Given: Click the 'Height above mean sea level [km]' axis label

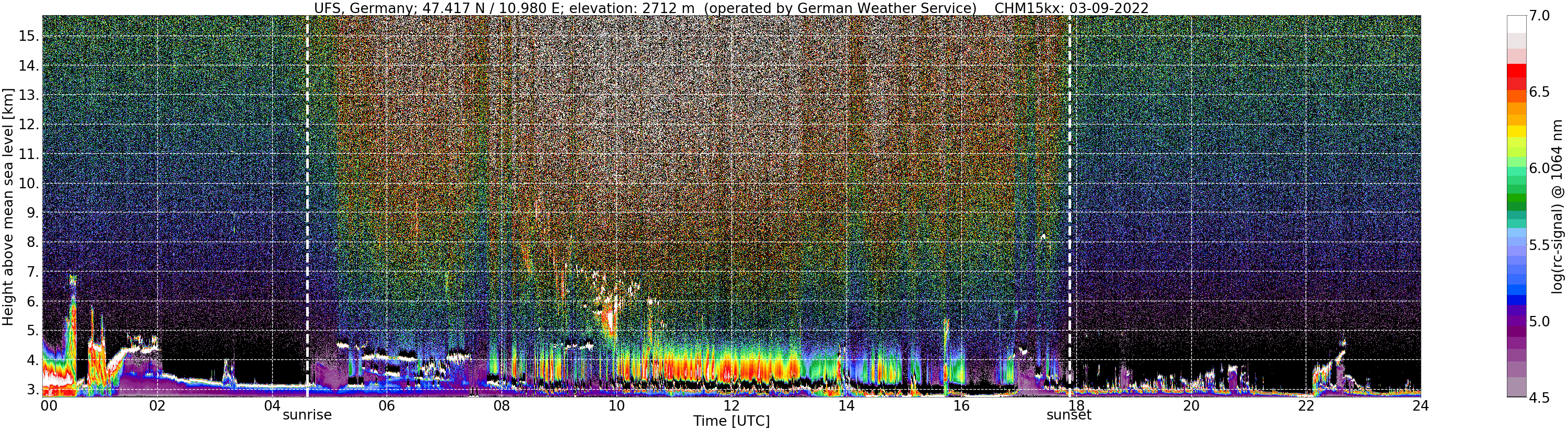Looking at the screenshot, I should [8, 207].
